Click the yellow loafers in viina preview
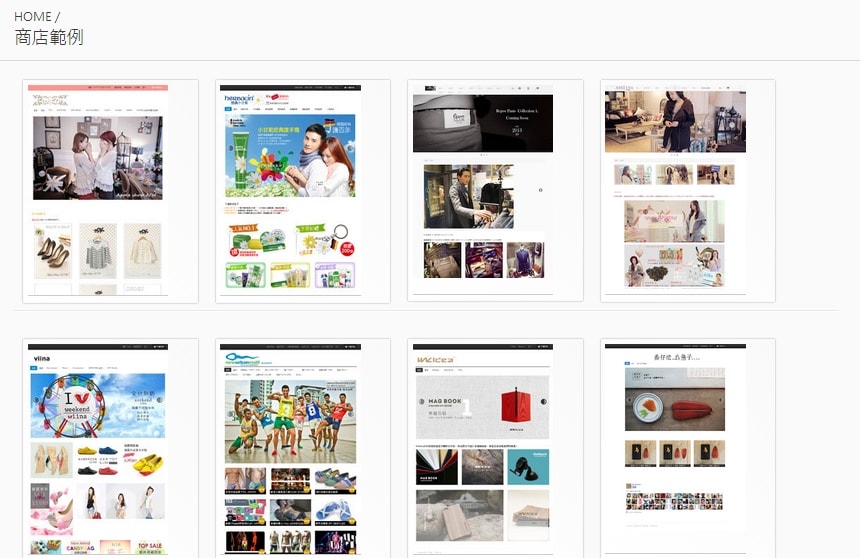860x558 pixels. click(x=145, y=464)
